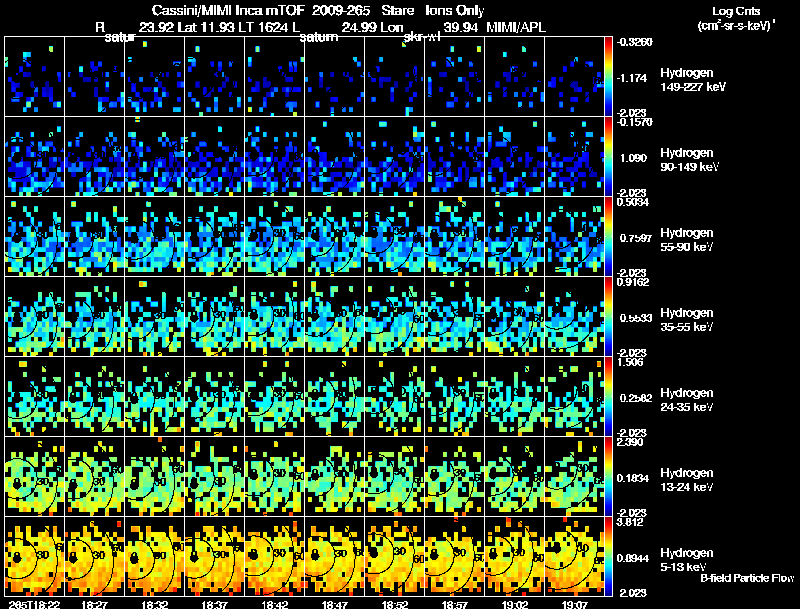
Task: Click the Hydrogen 55-90 keV color bar
Action: tap(608, 237)
